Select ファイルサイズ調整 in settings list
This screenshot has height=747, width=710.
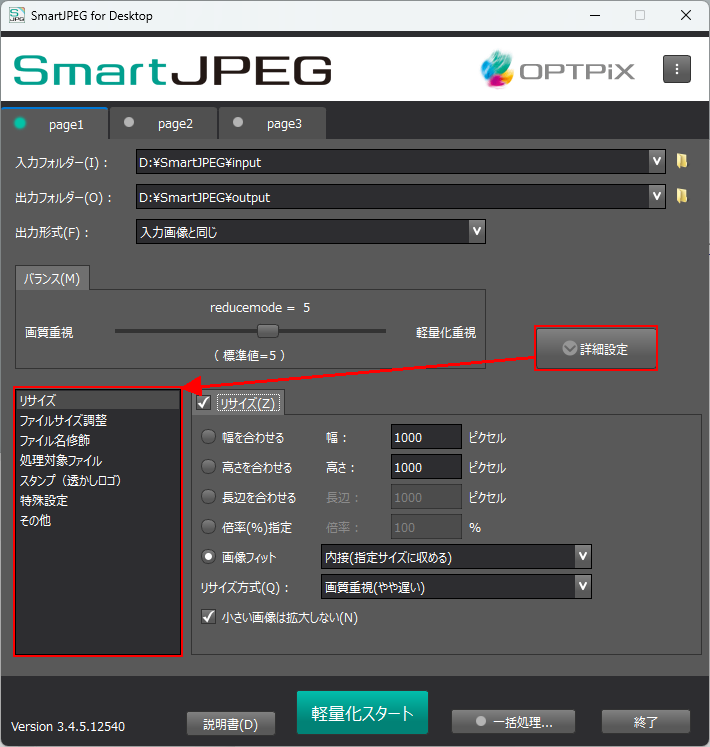tap(63, 420)
